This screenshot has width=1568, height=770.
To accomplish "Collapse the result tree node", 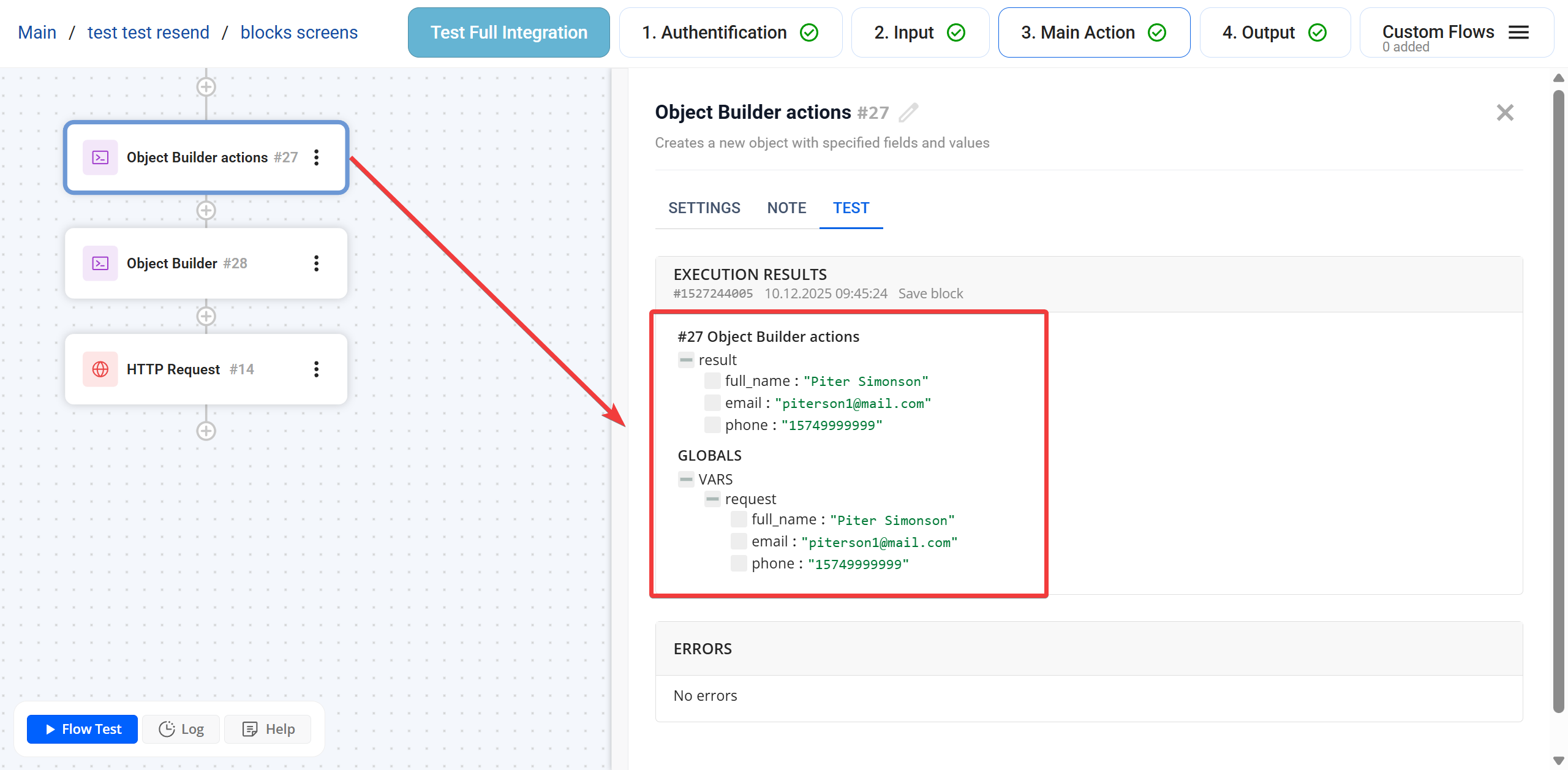I will [x=686, y=360].
